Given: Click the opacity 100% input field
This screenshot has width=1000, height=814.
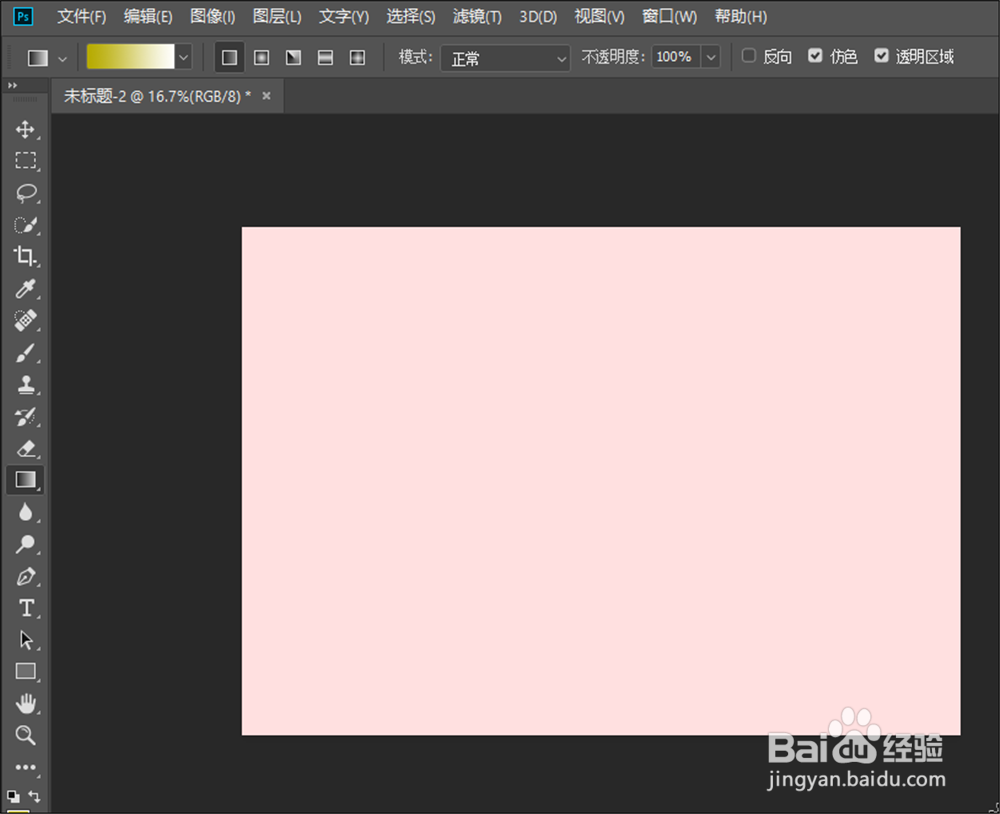Looking at the screenshot, I should coord(675,57).
